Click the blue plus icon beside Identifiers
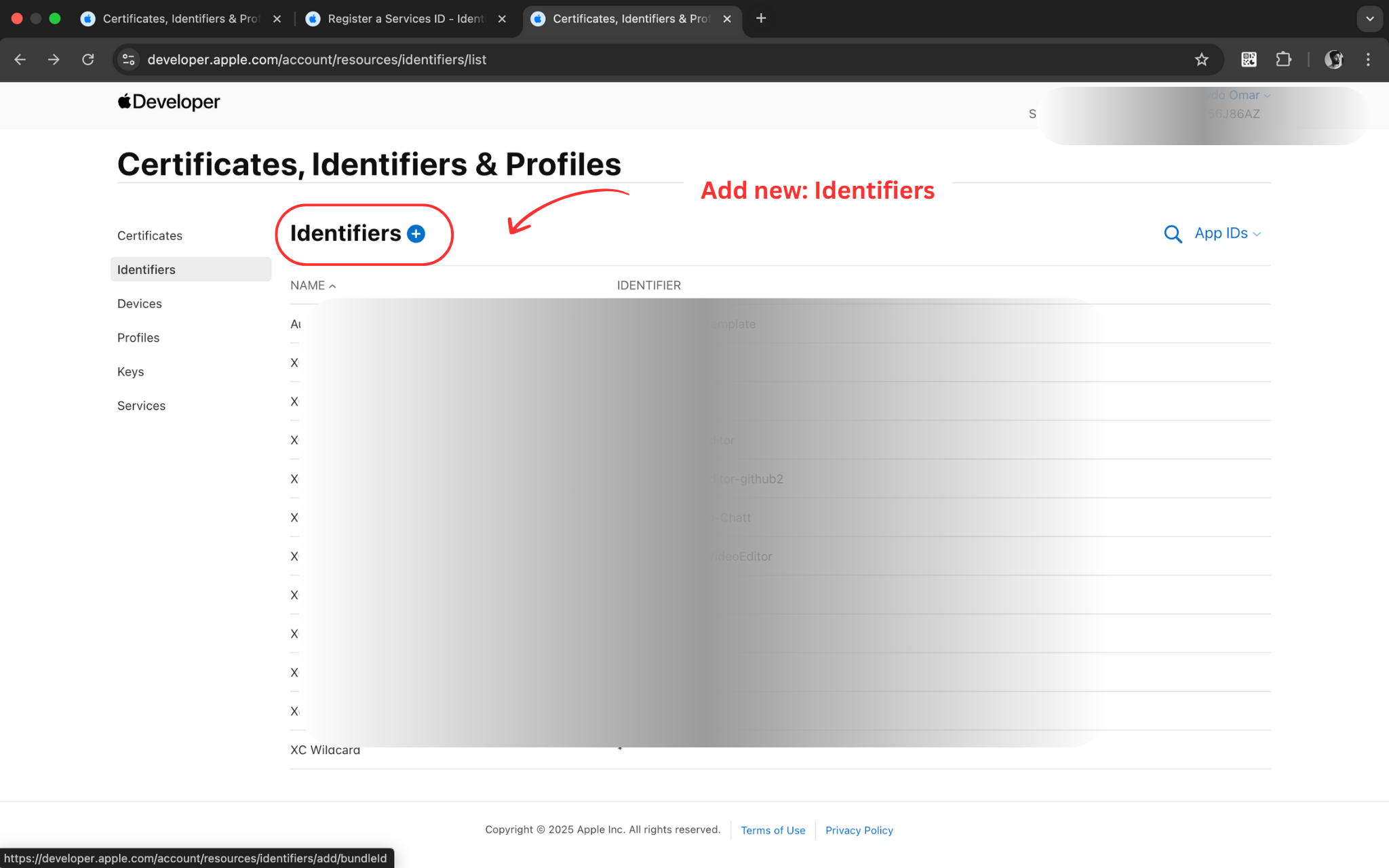1389x868 pixels. pyautogui.click(x=416, y=234)
